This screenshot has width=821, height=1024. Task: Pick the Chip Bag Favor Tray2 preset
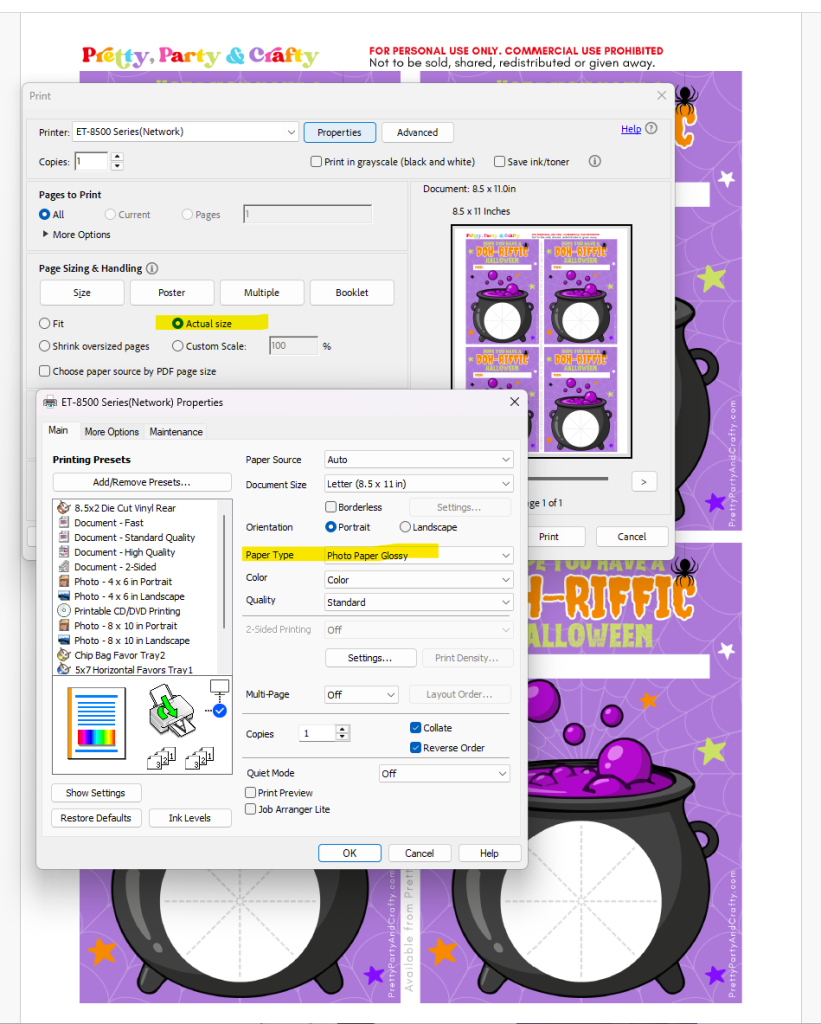[120, 655]
